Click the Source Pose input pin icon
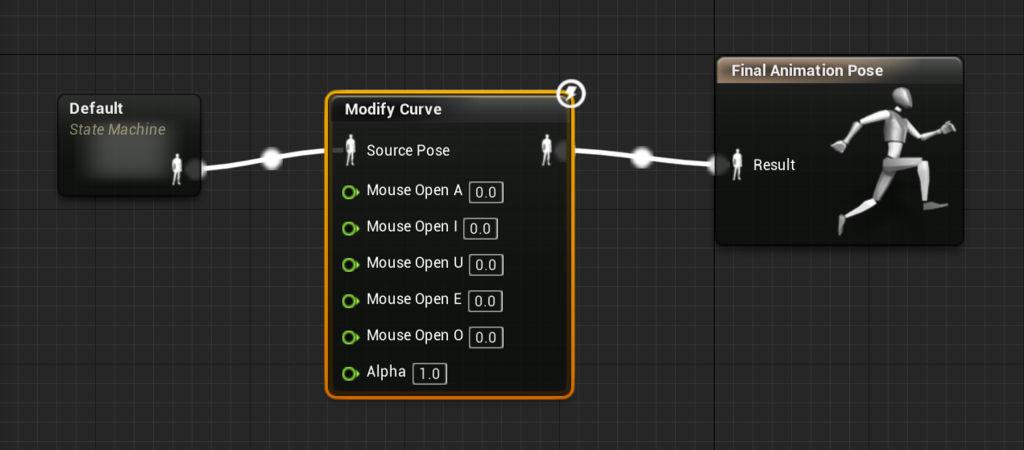The height and width of the screenshot is (450, 1024). 350,150
